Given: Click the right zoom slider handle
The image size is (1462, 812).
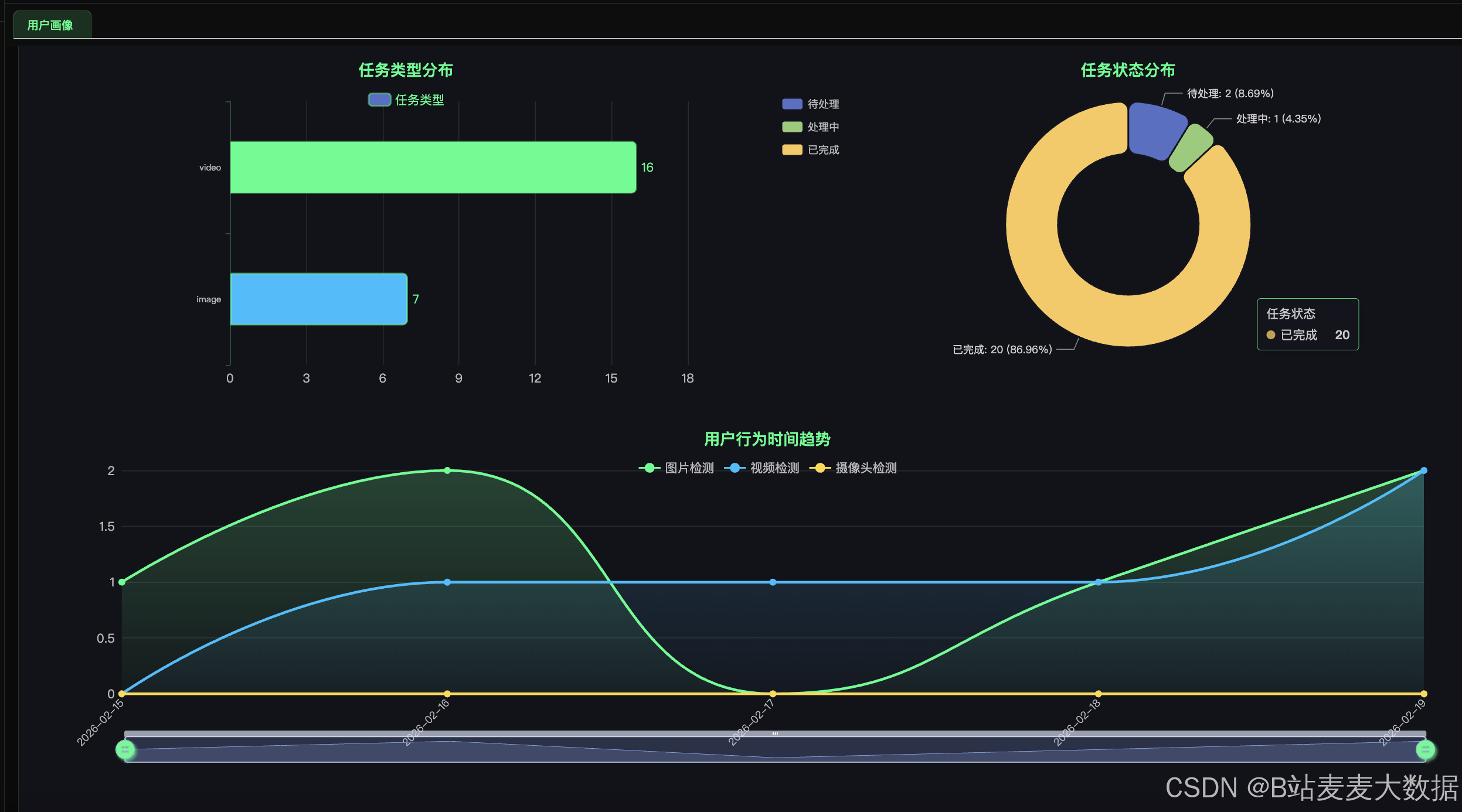Looking at the screenshot, I should coord(1425,749).
